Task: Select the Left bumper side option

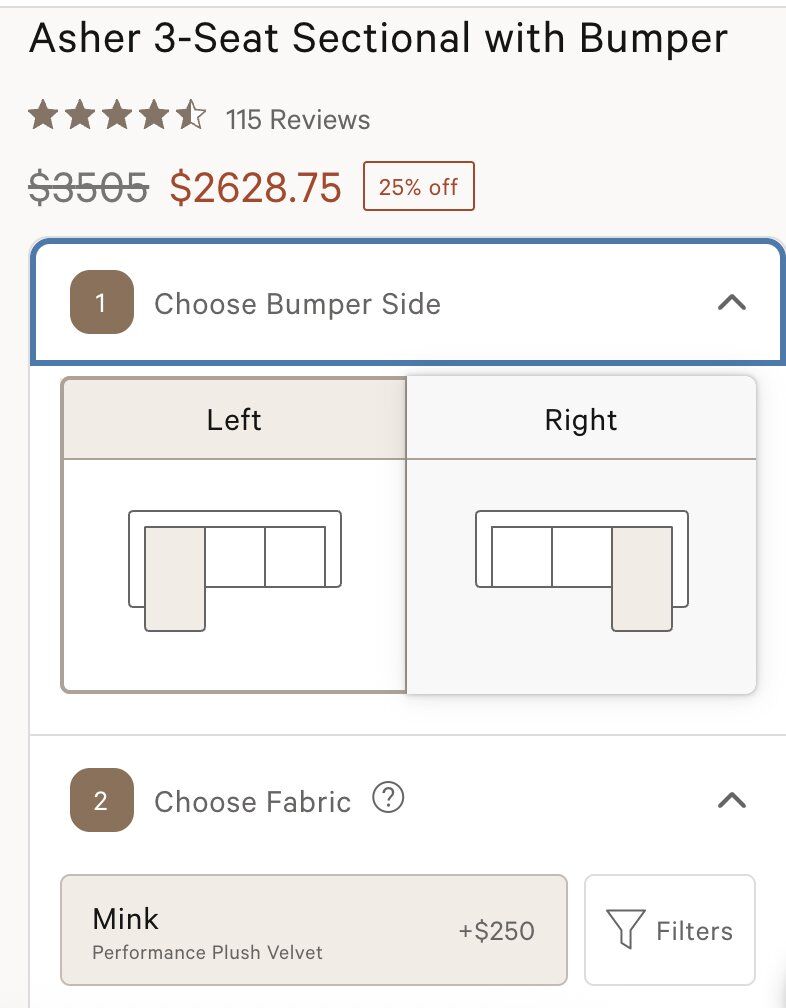Action: coord(234,419)
